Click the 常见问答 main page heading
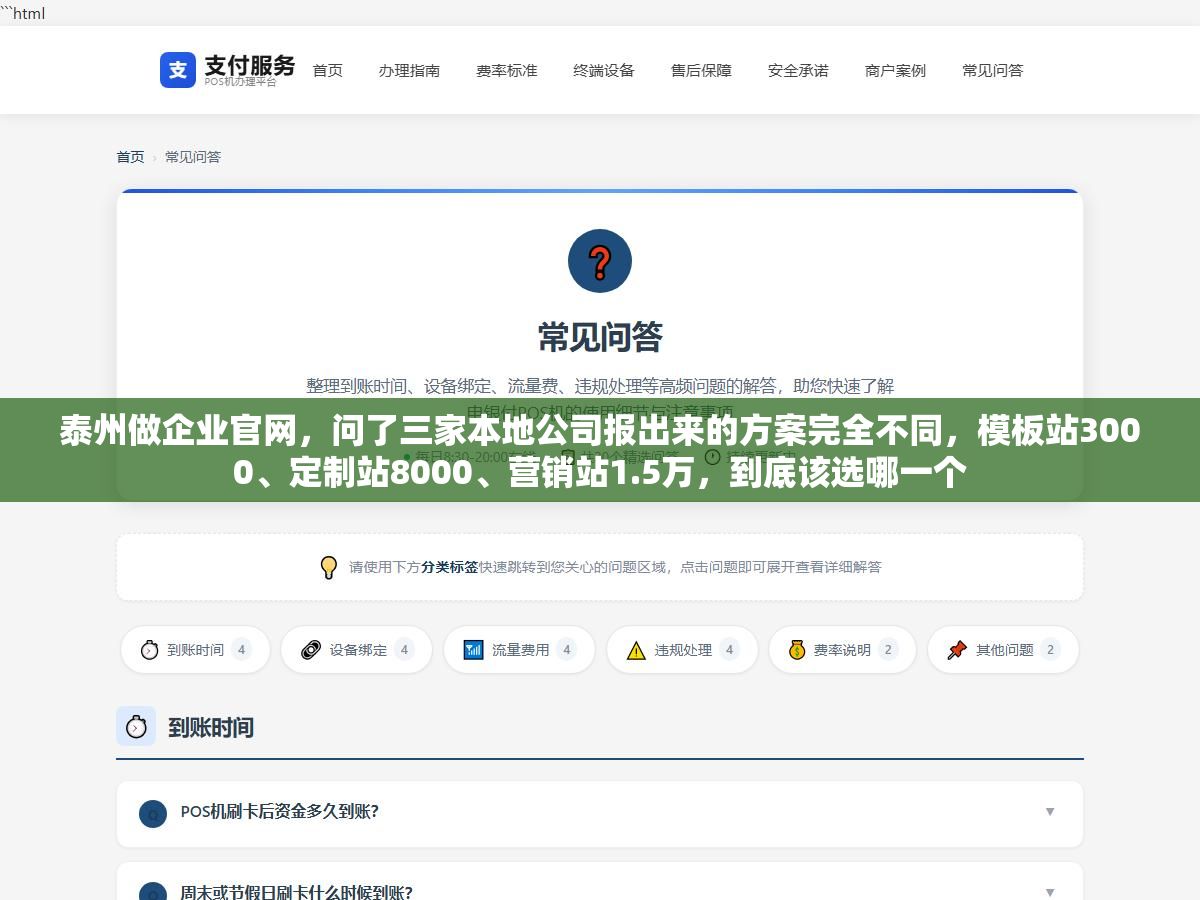1200x900 pixels. click(600, 337)
